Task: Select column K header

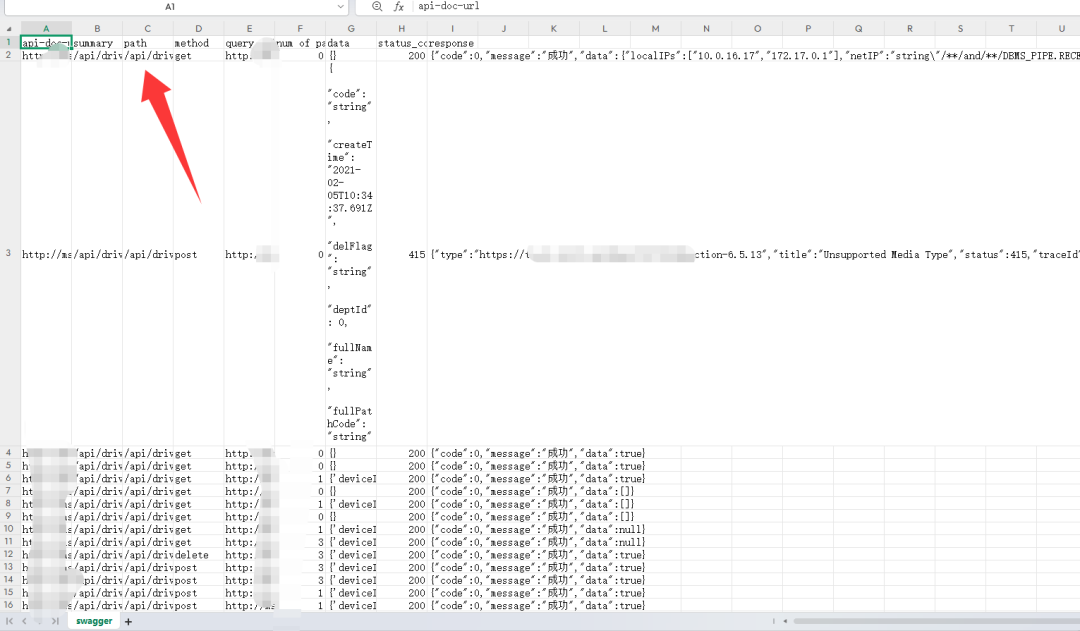Action: 554,29
